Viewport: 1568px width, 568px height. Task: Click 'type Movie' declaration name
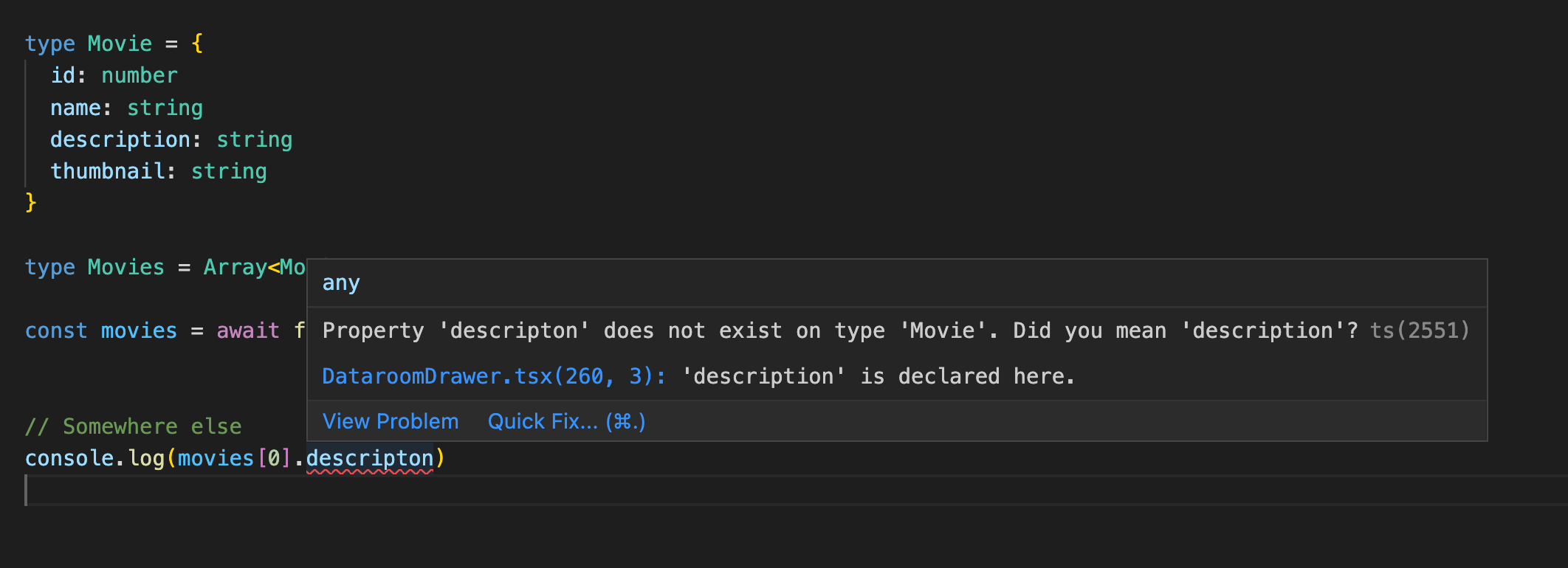pyautogui.click(x=120, y=44)
